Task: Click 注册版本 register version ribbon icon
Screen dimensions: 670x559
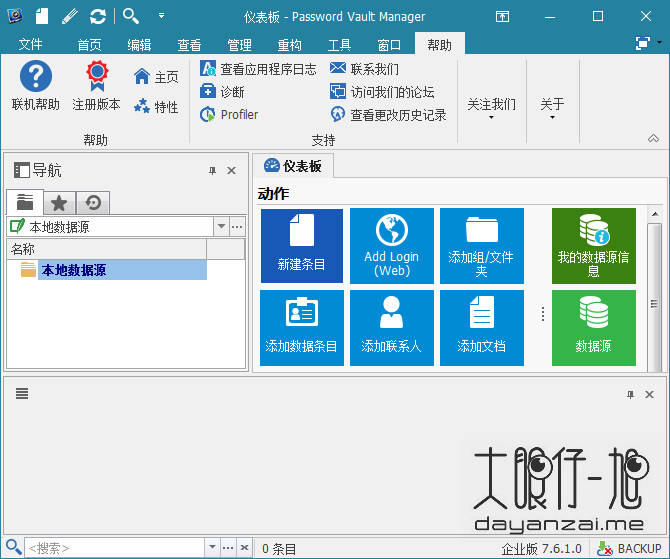Action: point(97,86)
